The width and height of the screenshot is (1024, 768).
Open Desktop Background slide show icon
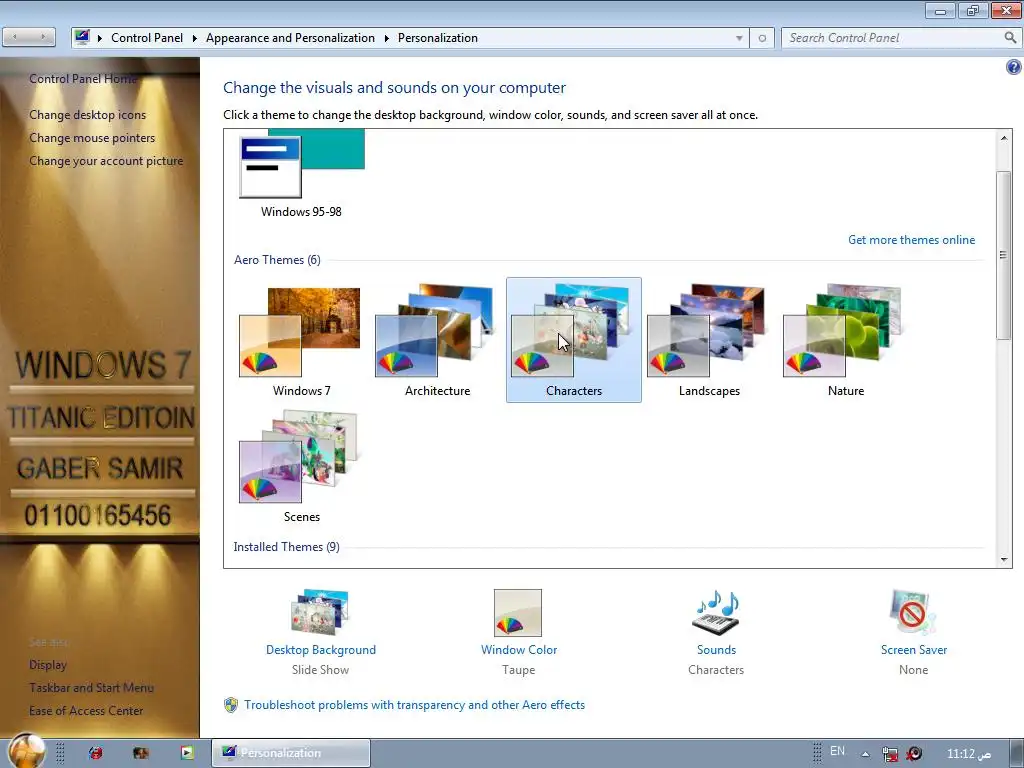320,613
